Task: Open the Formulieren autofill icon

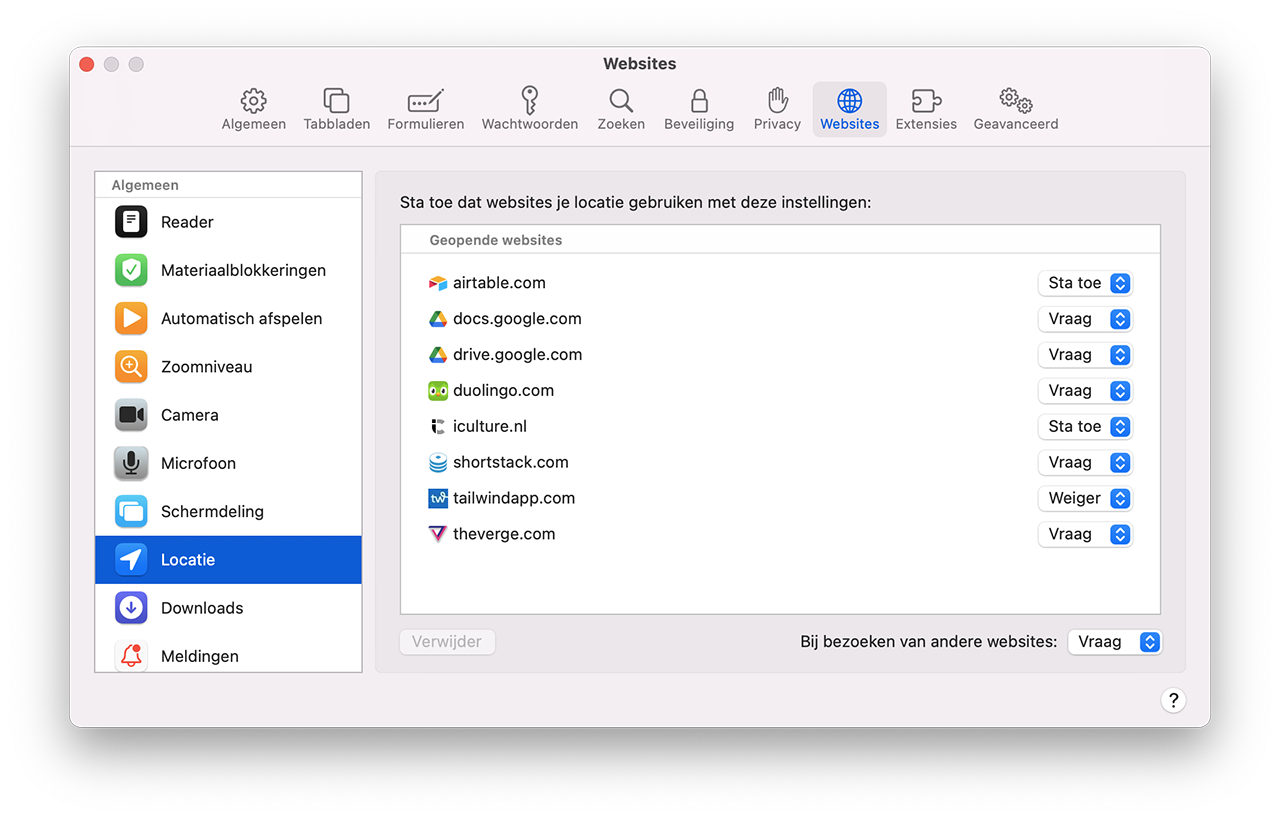Action: coord(426,101)
